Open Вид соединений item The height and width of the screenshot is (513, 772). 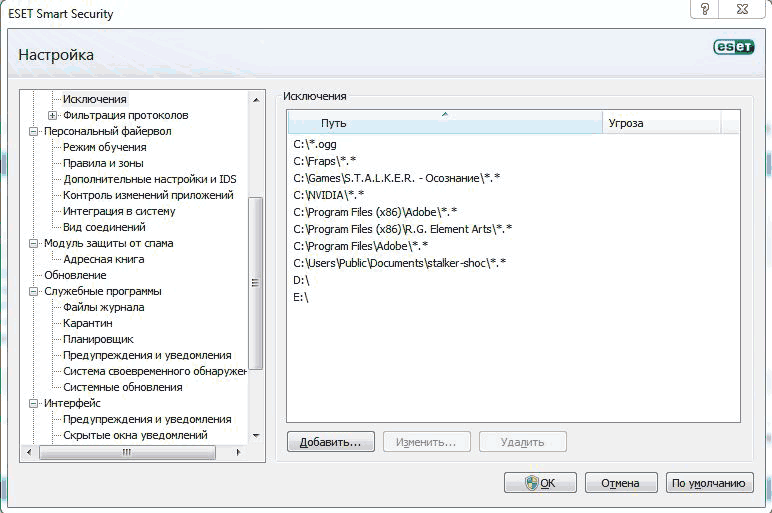tap(104, 227)
